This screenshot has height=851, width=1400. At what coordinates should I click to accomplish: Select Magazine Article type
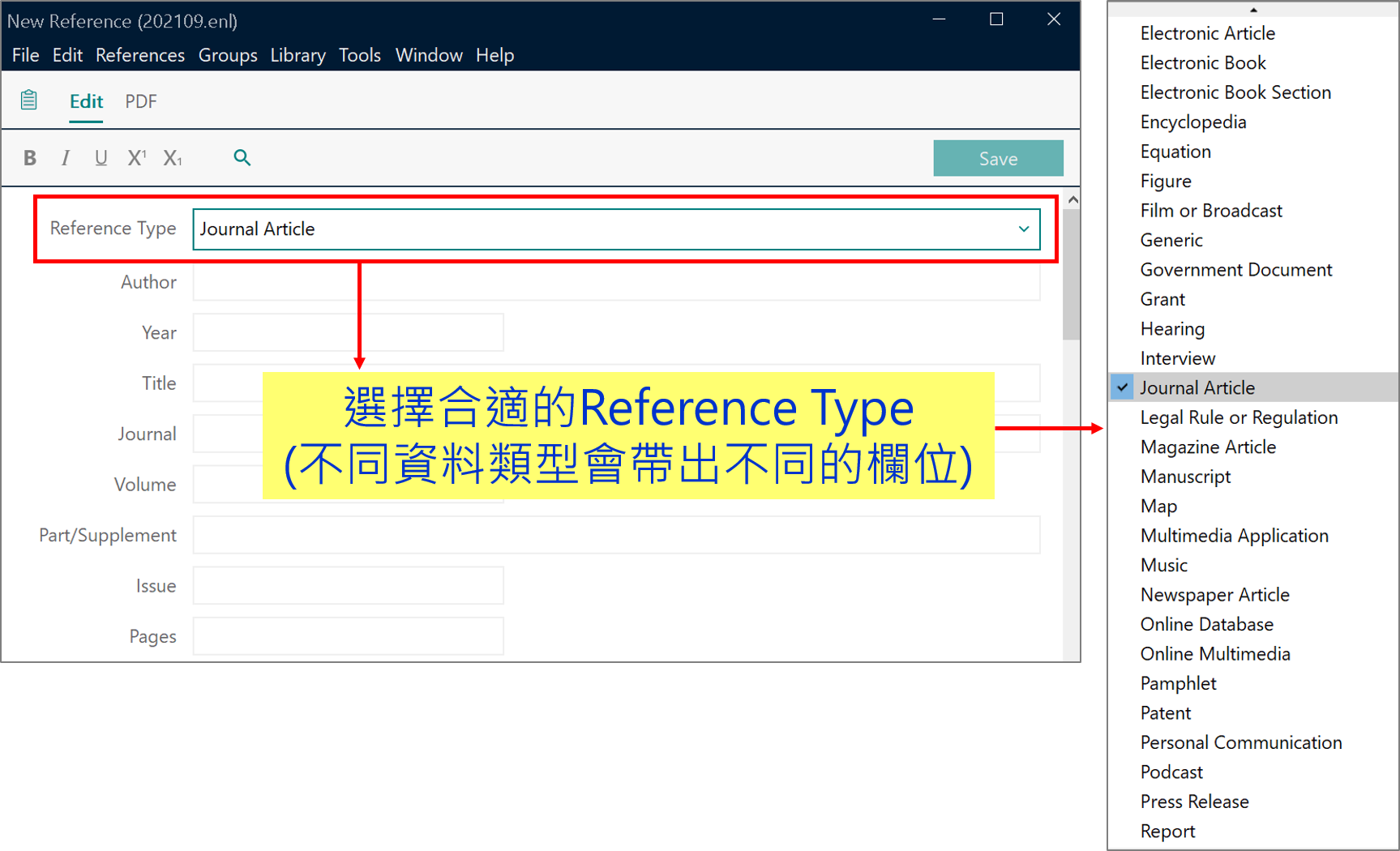click(x=1208, y=447)
